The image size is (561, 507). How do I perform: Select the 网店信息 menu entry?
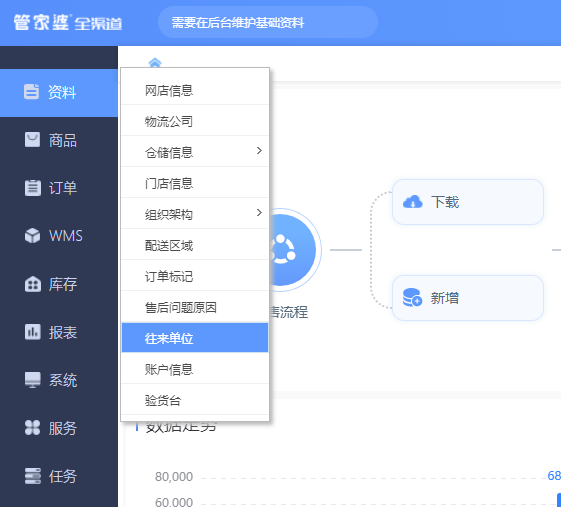point(195,90)
